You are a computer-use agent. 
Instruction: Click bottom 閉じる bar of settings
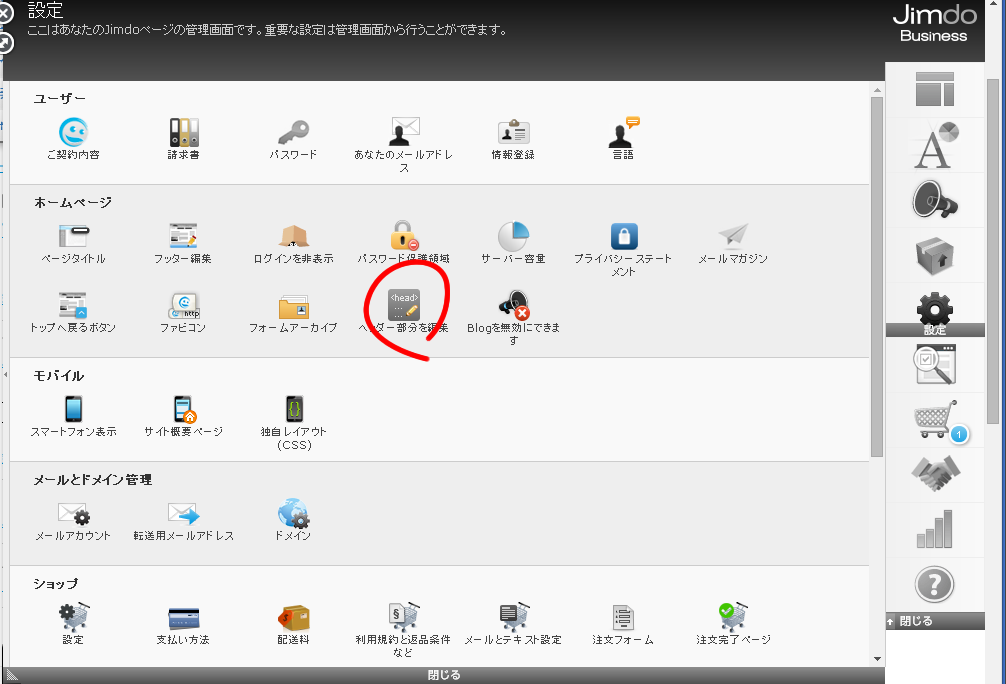444,675
